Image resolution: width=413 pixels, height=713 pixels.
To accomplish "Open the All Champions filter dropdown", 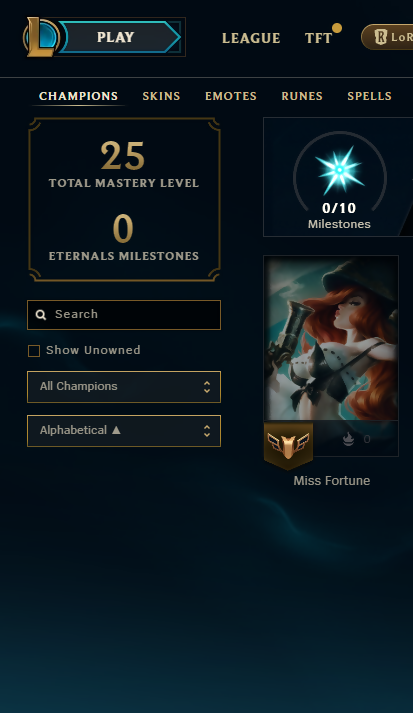I will [x=124, y=387].
